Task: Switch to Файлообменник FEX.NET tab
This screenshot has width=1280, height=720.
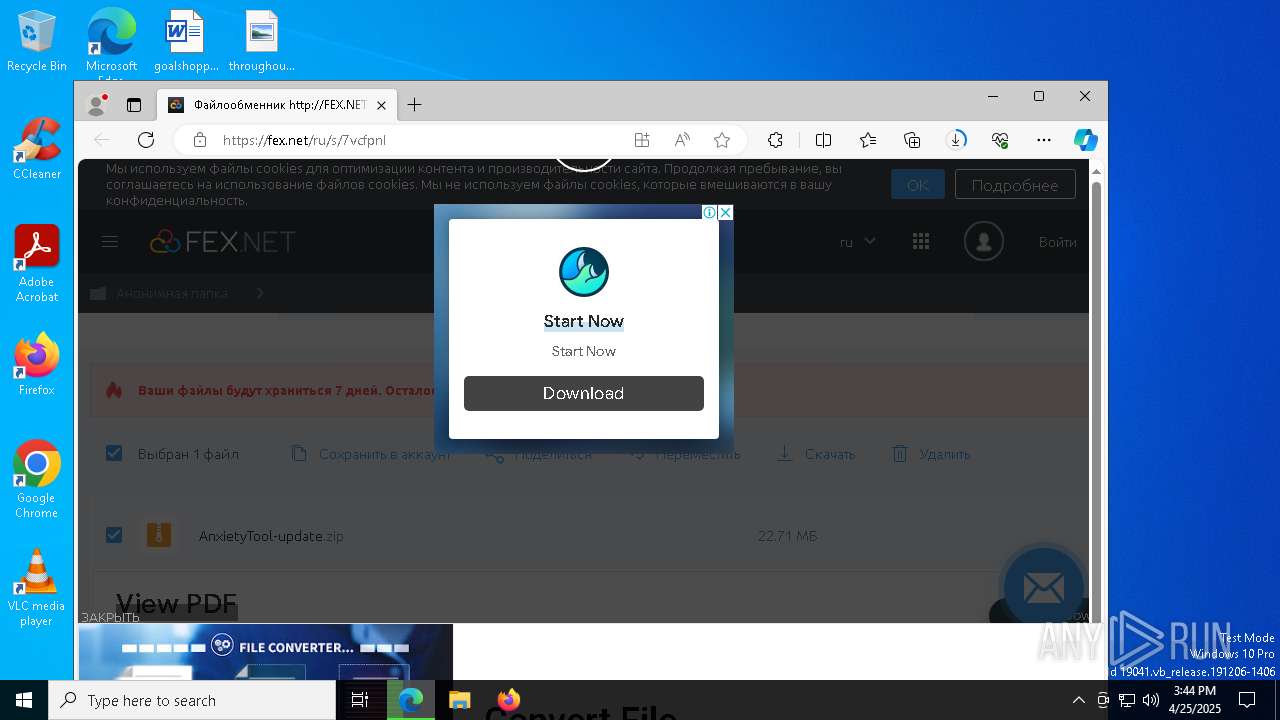Action: pos(277,104)
